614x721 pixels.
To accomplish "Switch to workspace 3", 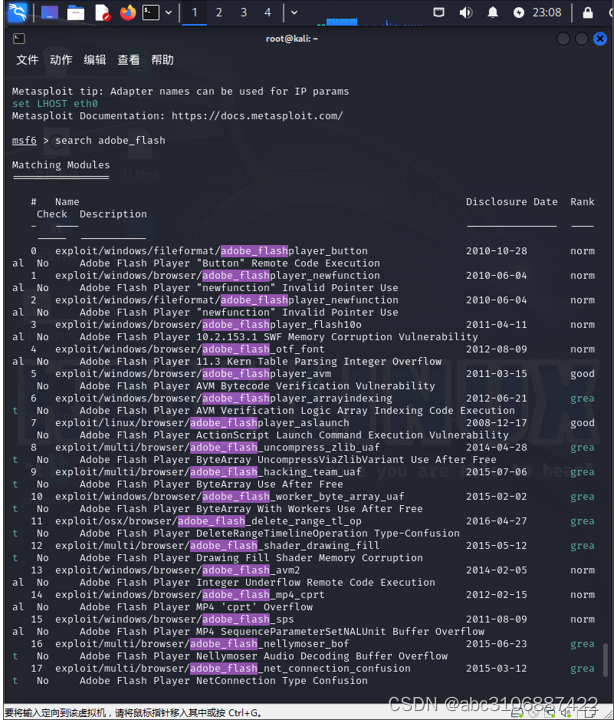I will [243, 12].
